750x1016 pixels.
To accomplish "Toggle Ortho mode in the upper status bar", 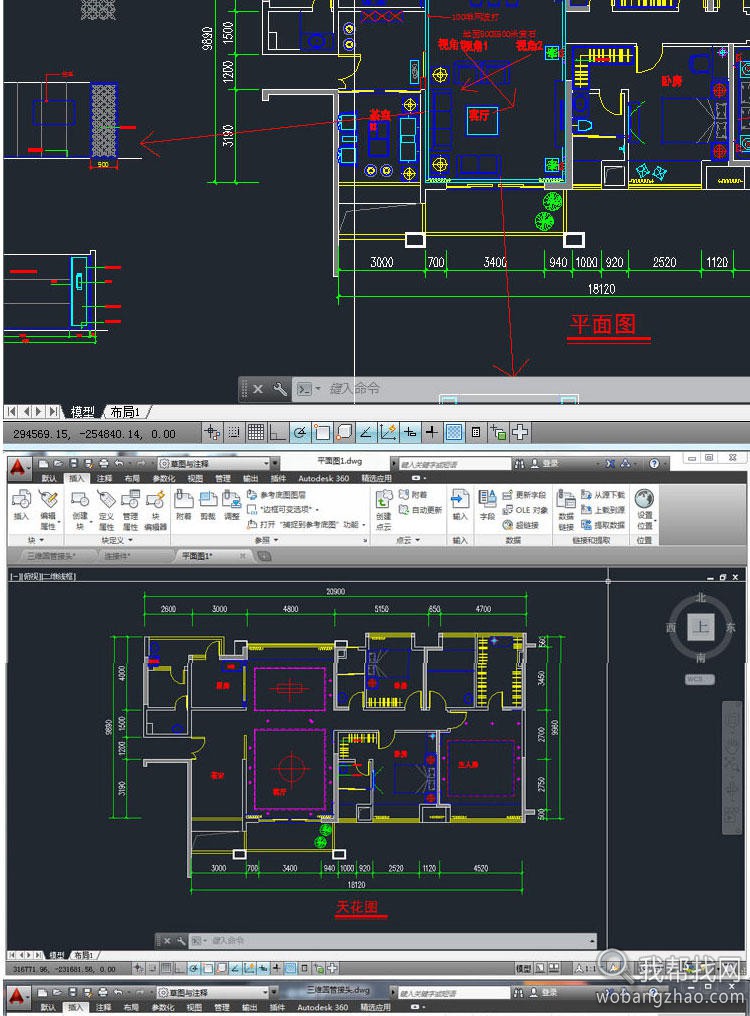I will [x=278, y=432].
